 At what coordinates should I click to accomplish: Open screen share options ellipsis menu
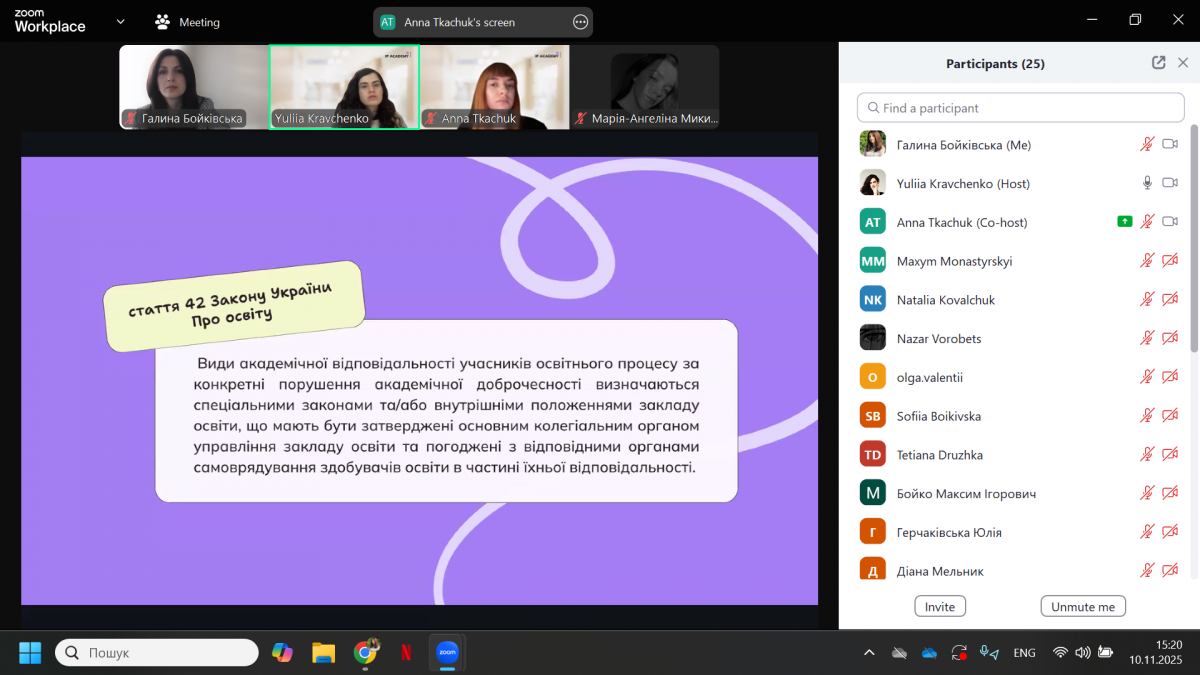pos(580,22)
